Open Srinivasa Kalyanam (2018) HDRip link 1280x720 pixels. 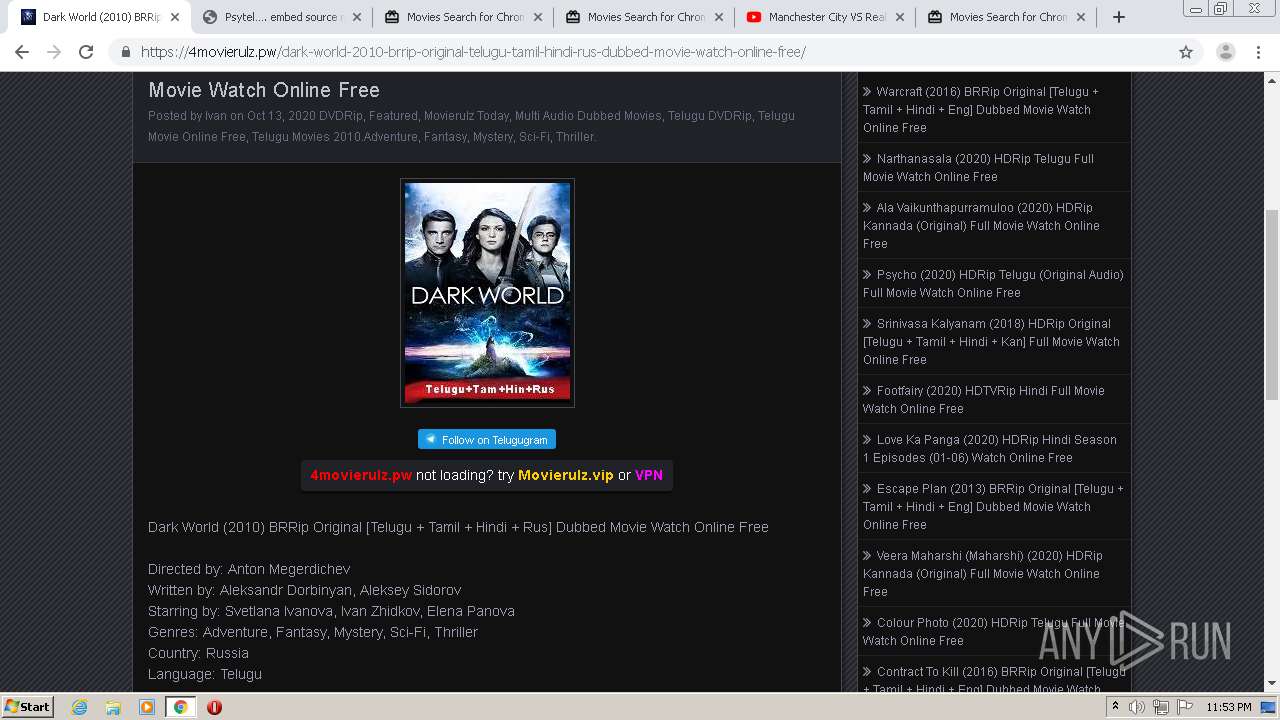pyautogui.click(x=991, y=341)
